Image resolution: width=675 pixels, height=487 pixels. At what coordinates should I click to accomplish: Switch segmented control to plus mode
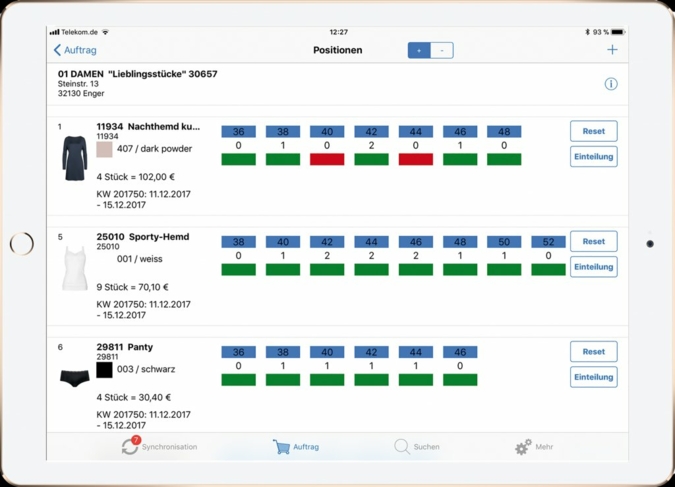tap(418, 50)
